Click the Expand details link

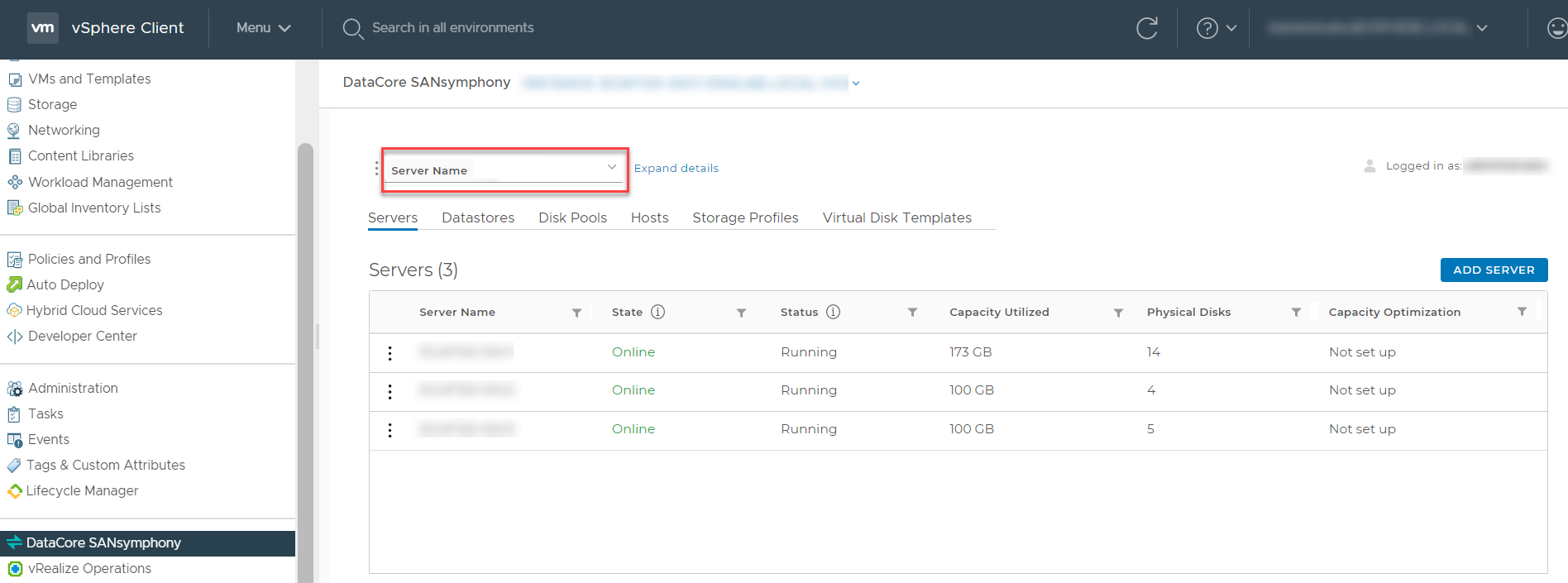tap(676, 168)
